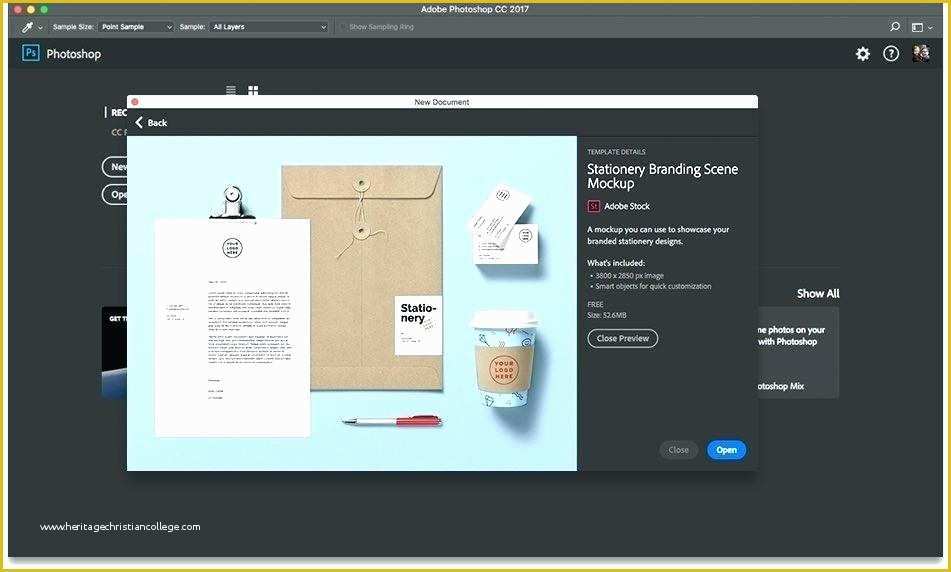Click the Adobe Stock link text
Viewport: 951px width, 572px height.
point(627,206)
